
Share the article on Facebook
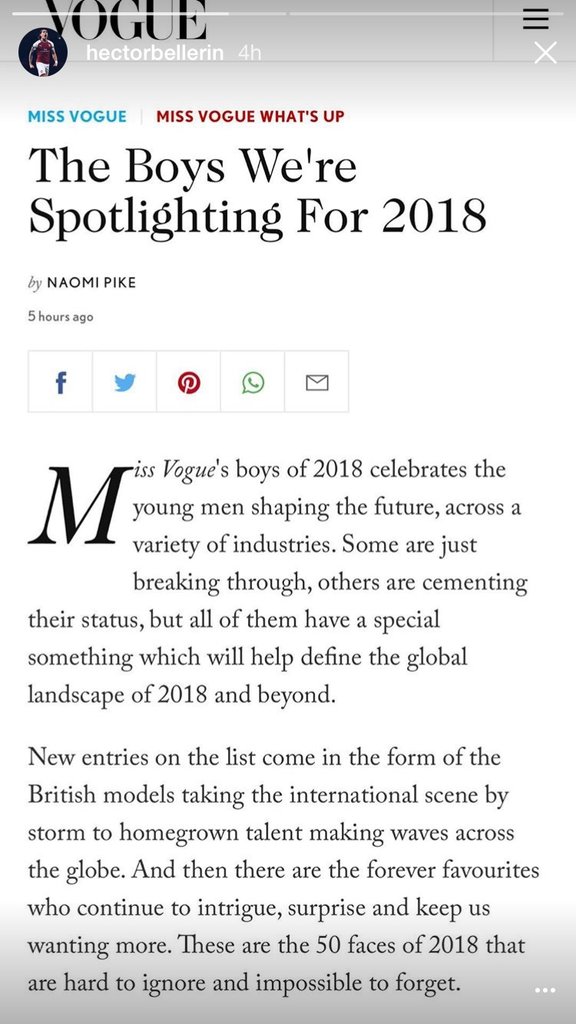coord(60,382)
